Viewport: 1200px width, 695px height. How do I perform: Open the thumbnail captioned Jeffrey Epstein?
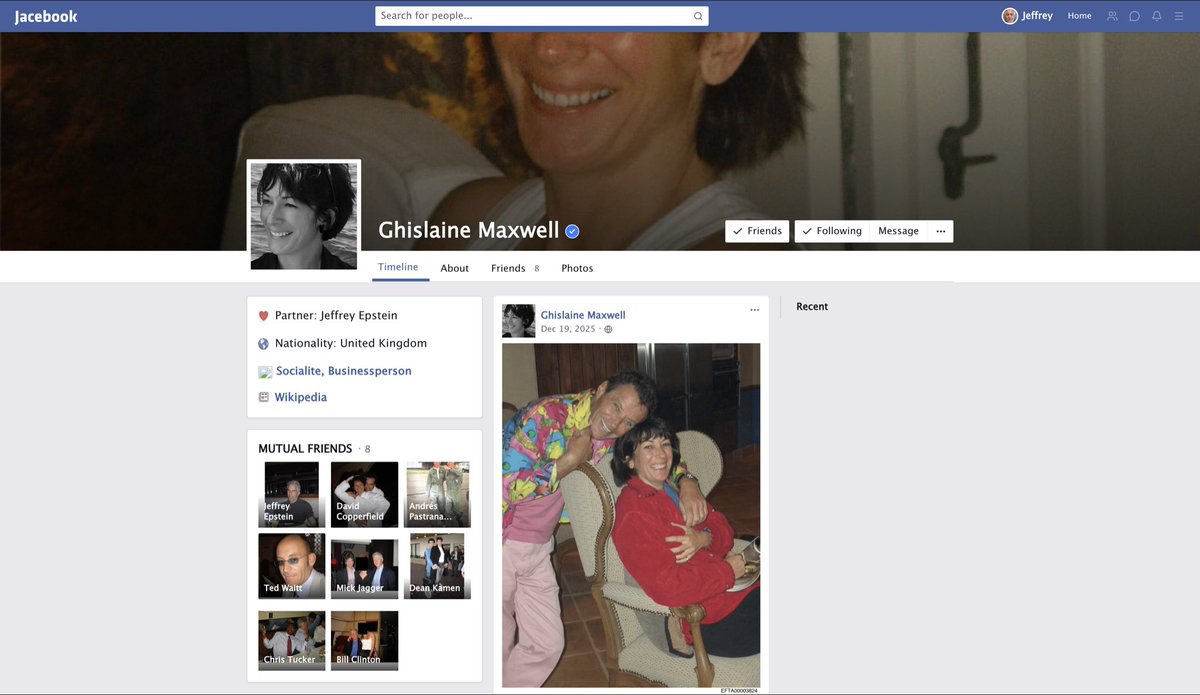pos(291,494)
